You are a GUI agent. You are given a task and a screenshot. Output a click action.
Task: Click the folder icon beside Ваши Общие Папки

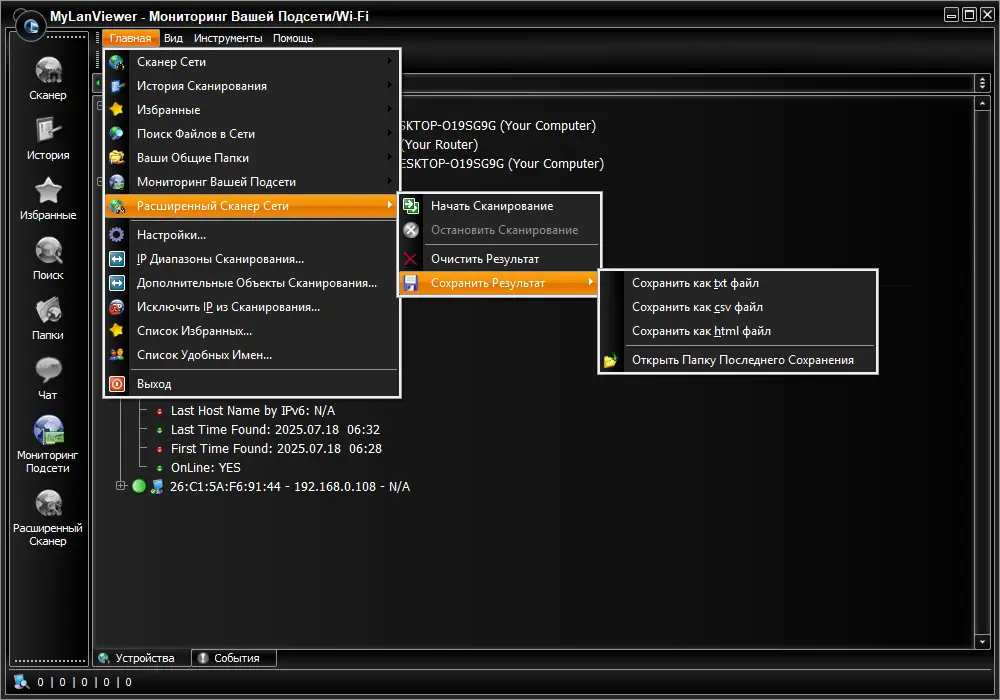pyautogui.click(x=117, y=157)
